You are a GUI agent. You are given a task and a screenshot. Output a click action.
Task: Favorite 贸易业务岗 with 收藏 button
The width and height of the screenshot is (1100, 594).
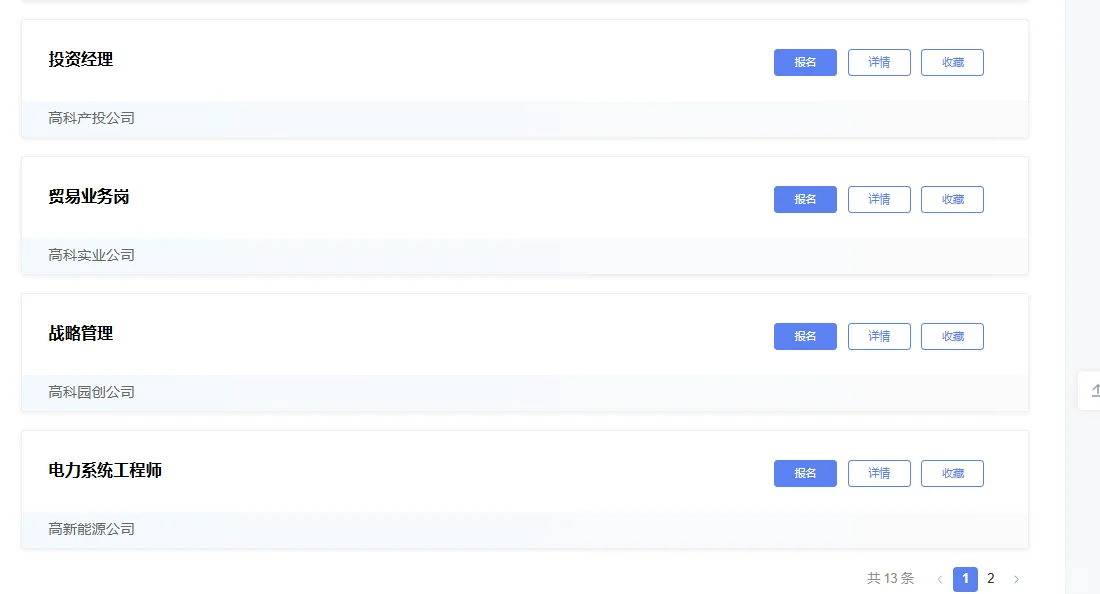pyautogui.click(x=952, y=199)
